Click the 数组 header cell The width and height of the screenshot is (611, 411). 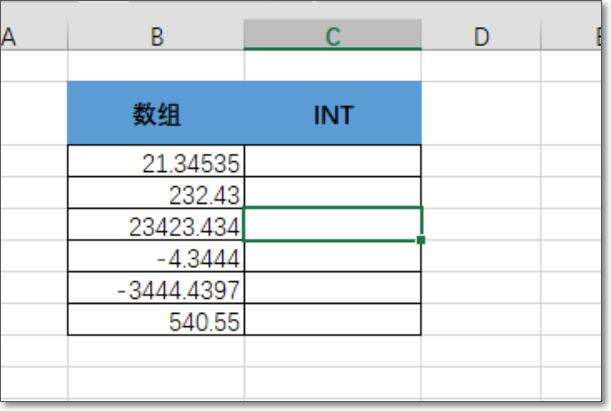click(156, 113)
